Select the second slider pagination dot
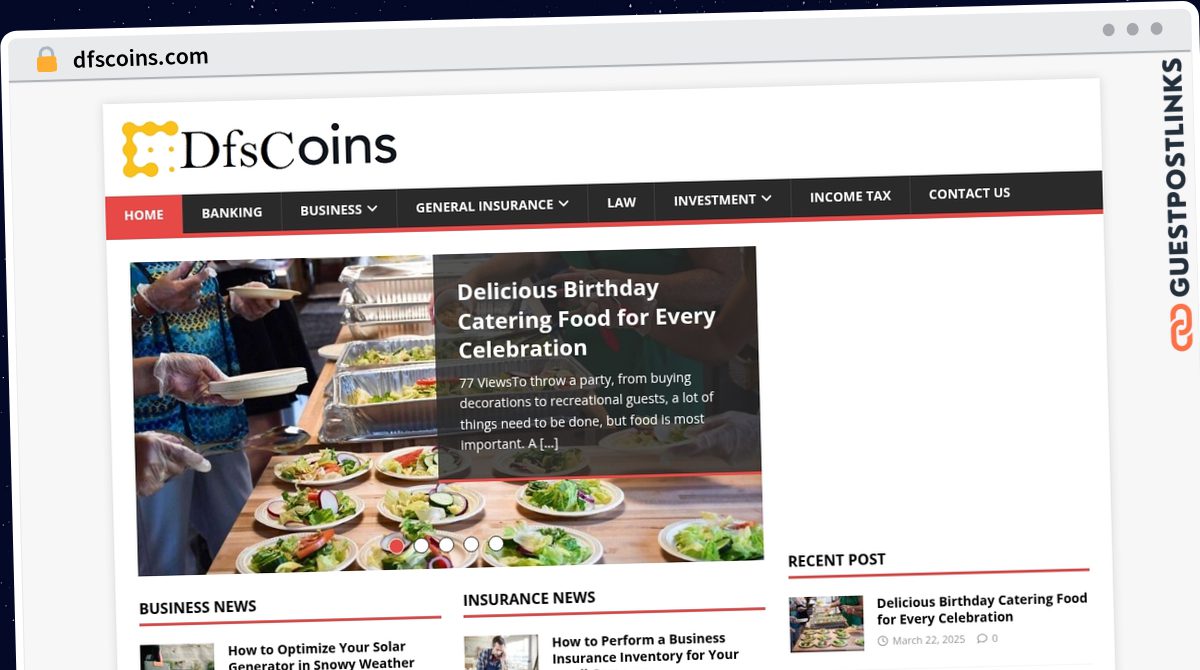Screen dimensions: 1200x670 pyautogui.click(x=421, y=546)
